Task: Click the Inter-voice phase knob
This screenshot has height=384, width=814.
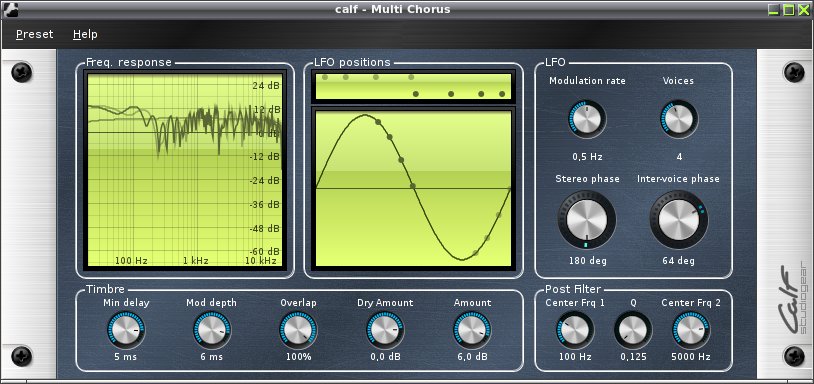Action: [679, 220]
